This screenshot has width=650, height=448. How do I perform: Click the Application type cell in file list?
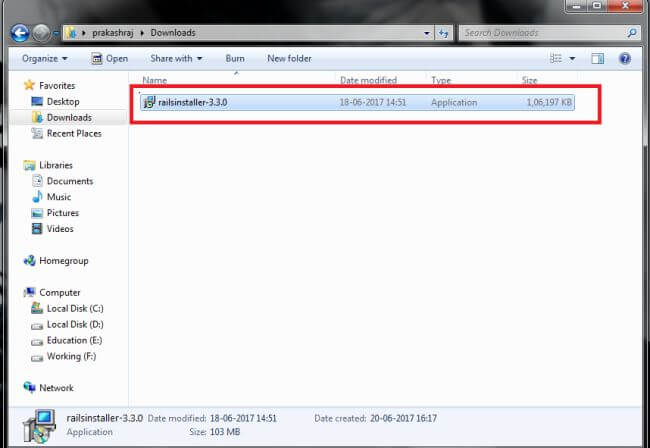454,102
